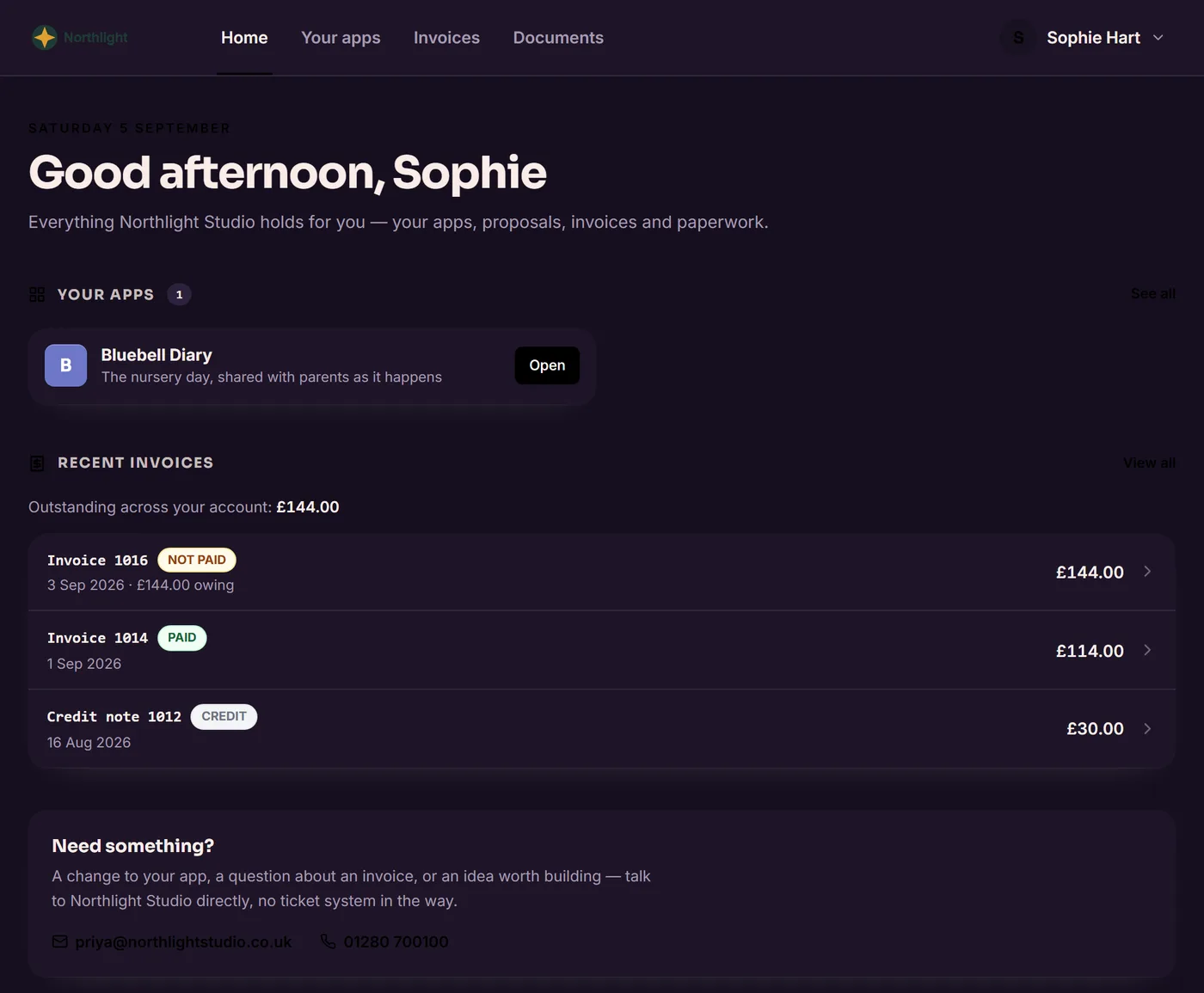Click the email envelope icon
The height and width of the screenshot is (993, 1204).
point(60,941)
